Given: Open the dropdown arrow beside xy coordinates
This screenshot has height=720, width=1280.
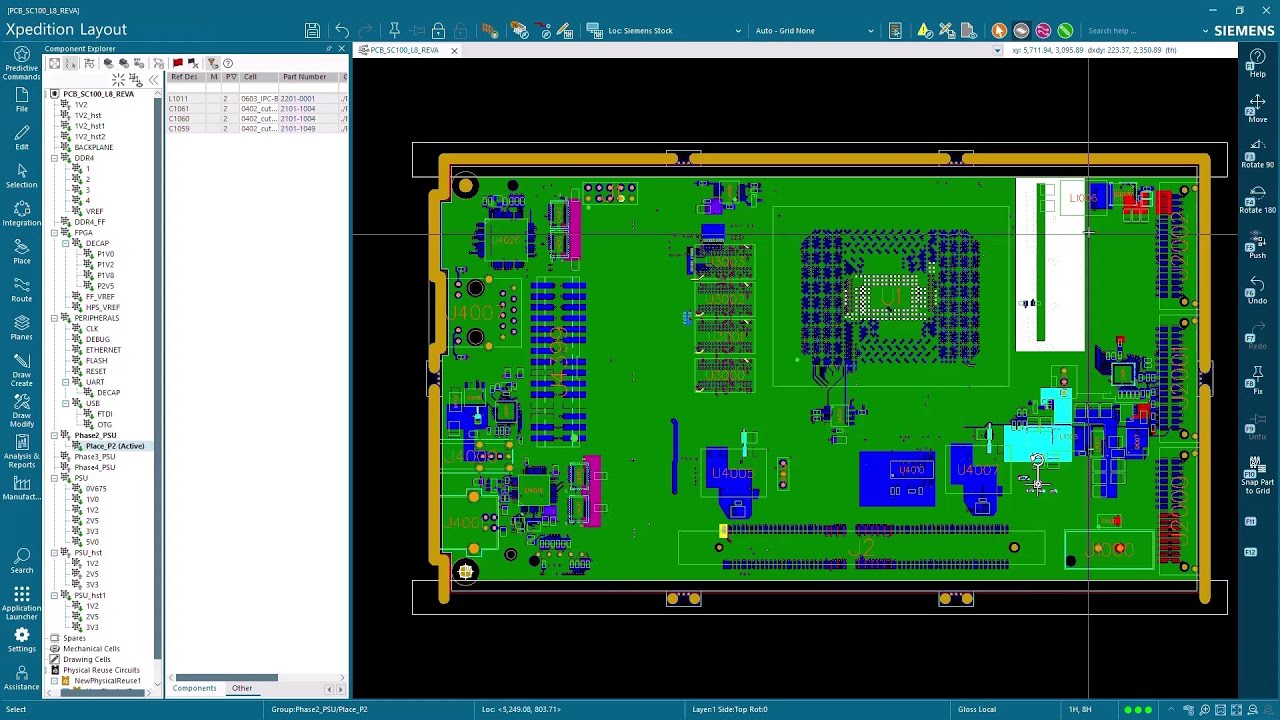Looking at the screenshot, I should [997, 50].
